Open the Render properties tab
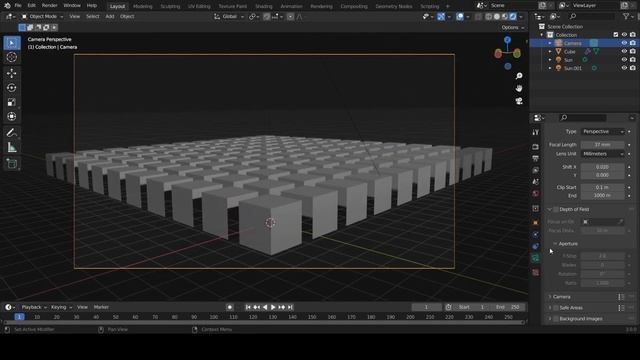Image resolution: width=640 pixels, height=360 pixels. tap(536, 147)
